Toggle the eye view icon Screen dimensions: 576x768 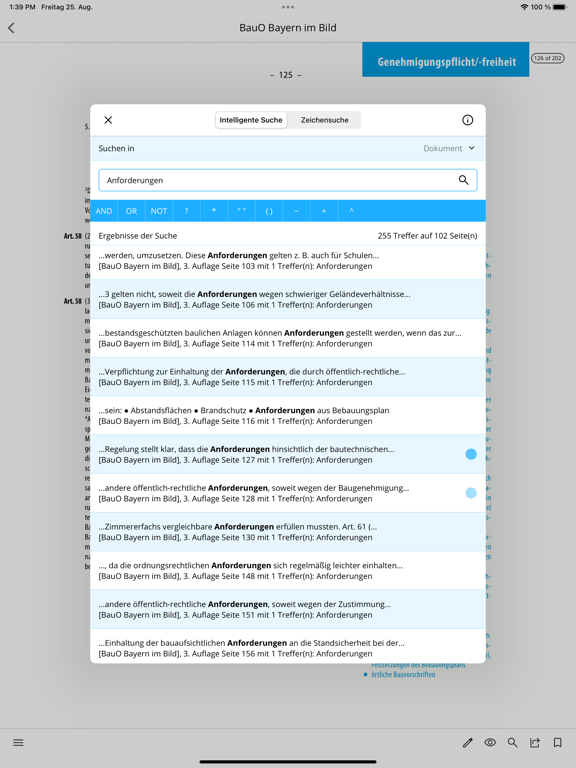coord(490,743)
